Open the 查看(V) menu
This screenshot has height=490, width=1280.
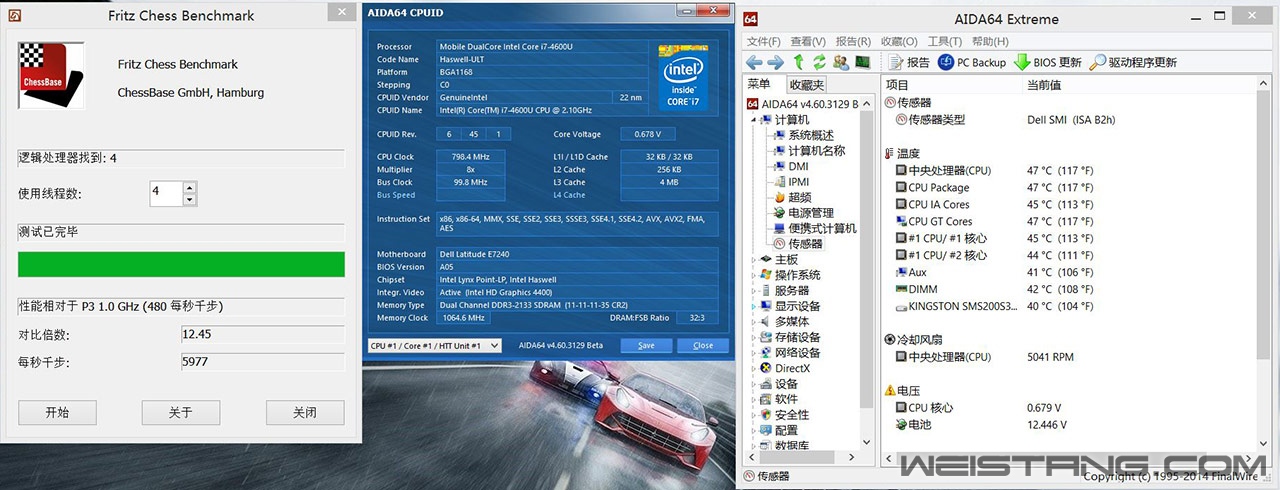(x=808, y=41)
